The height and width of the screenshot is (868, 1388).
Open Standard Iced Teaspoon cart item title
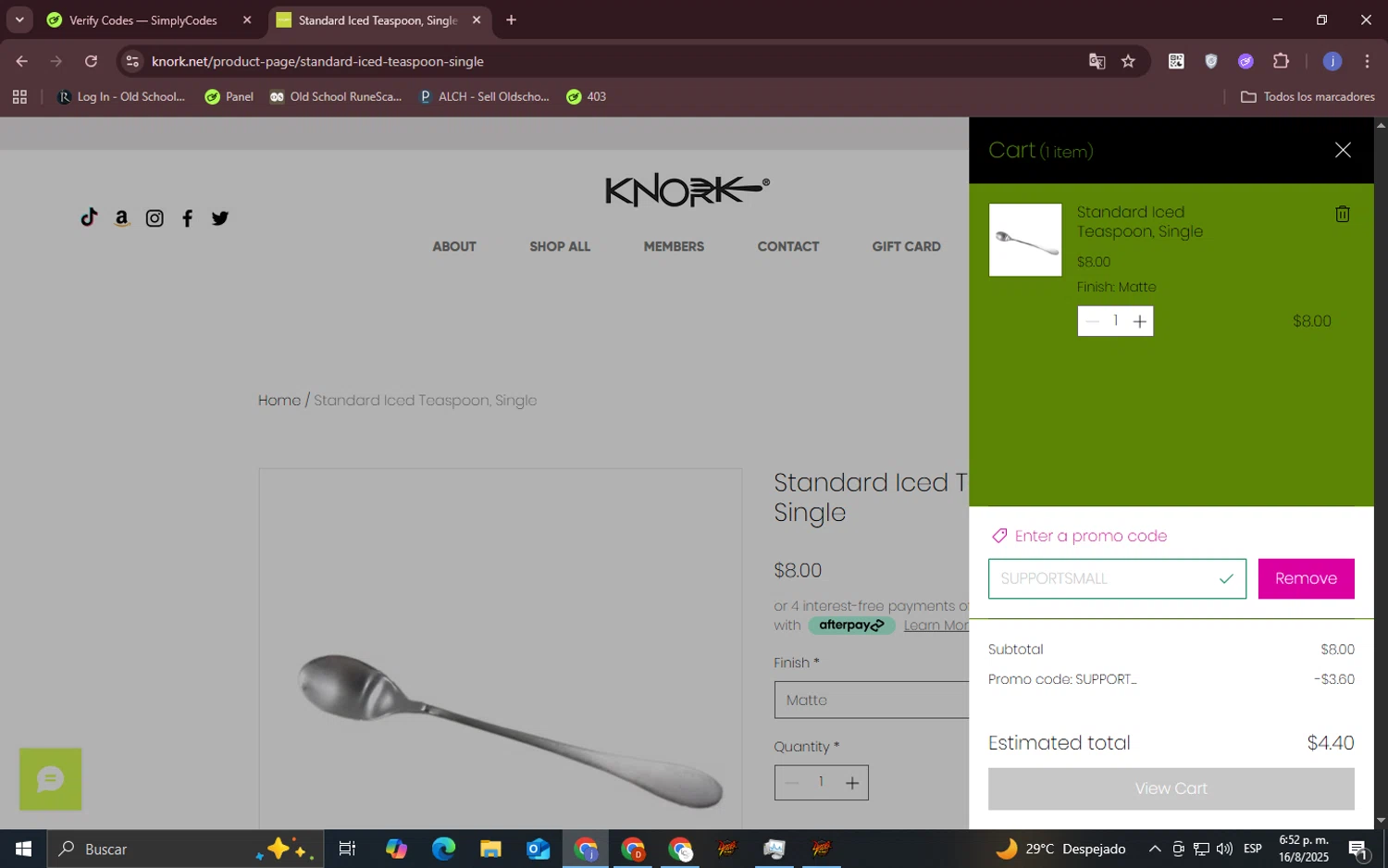coord(1140,222)
